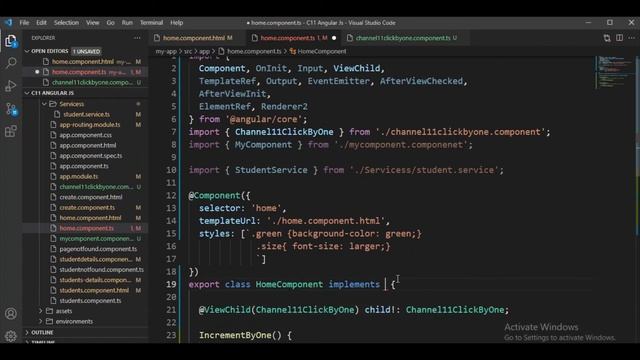
Task: Open app.component.css file
Action: pyautogui.click(x=85, y=135)
